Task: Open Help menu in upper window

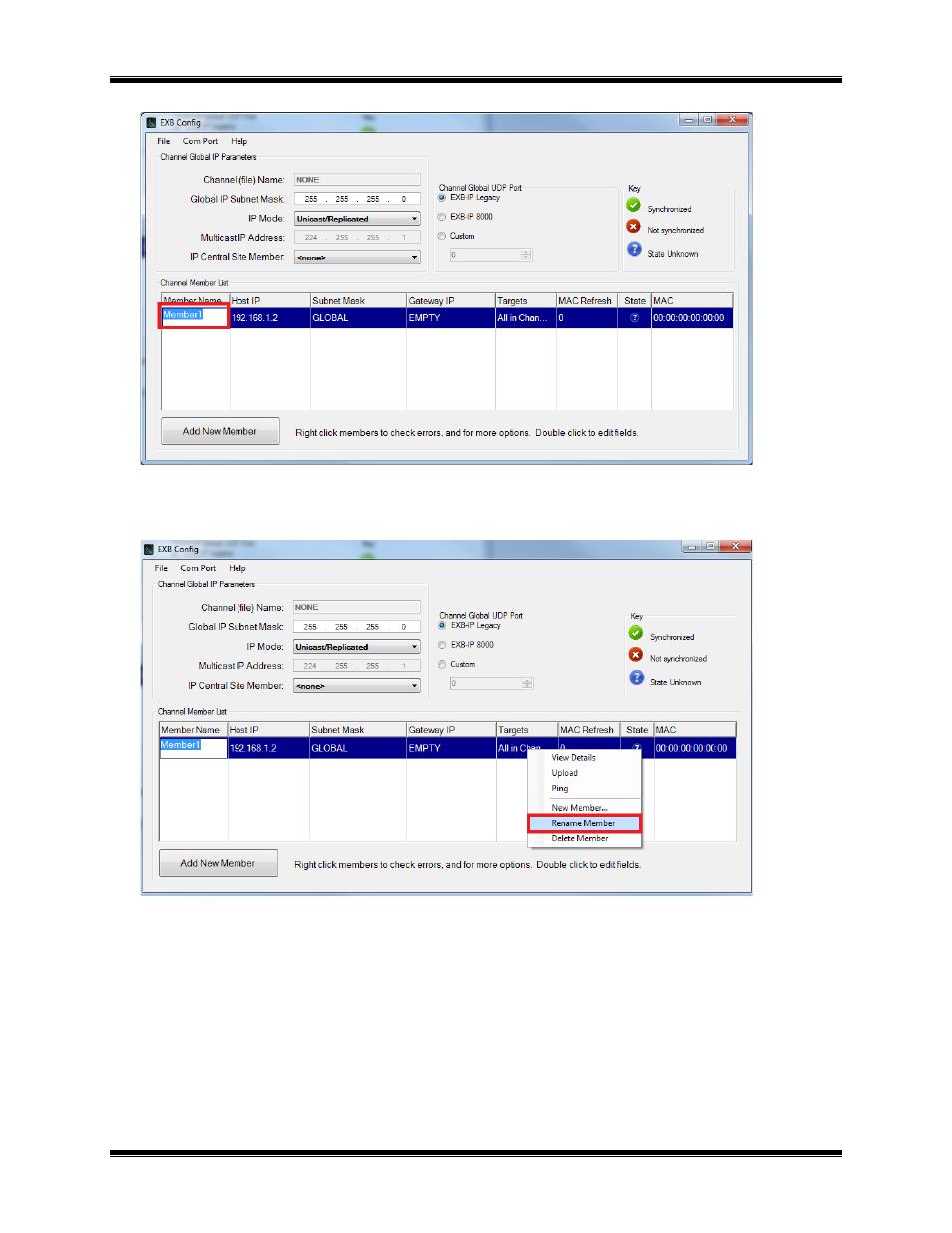Action: [x=238, y=142]
